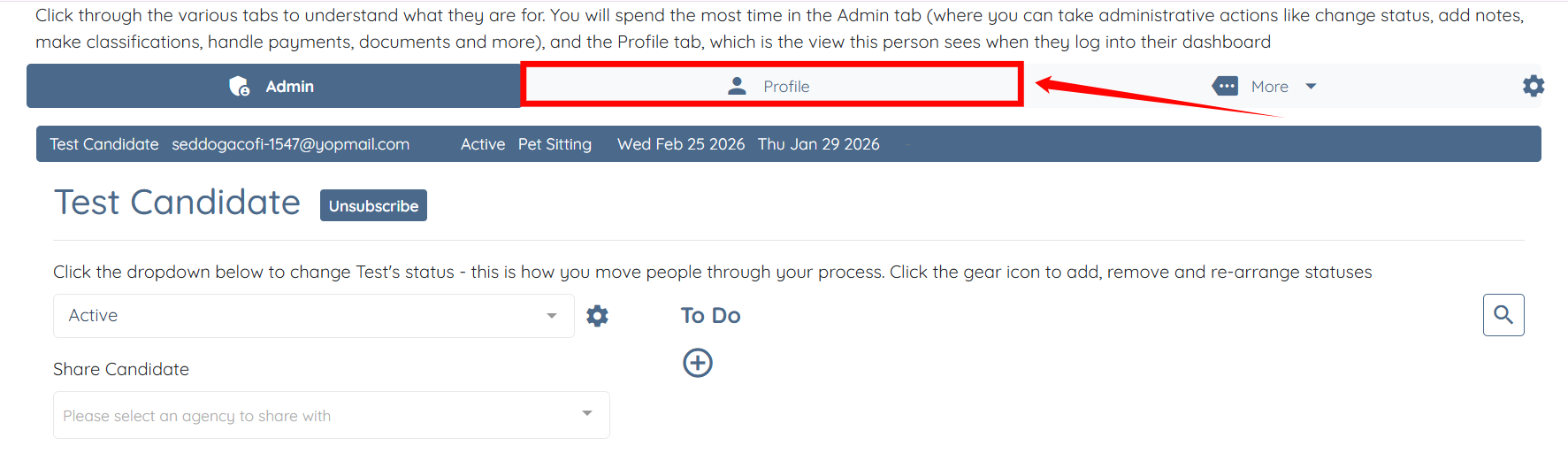1568x469 pixels.
Task: Open the Profile tab
Action: click(x=786, y=87)
